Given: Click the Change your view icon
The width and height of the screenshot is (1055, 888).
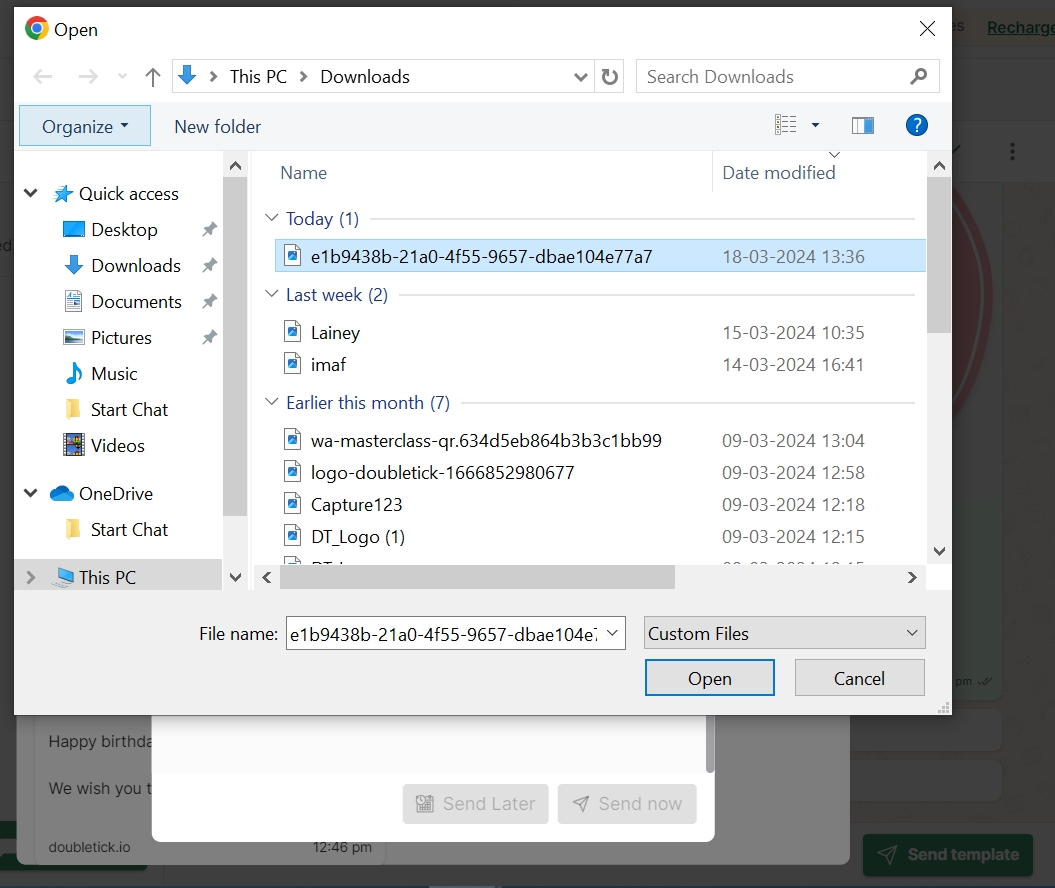Looking at the screenshot, I should [x=786, y=125].
